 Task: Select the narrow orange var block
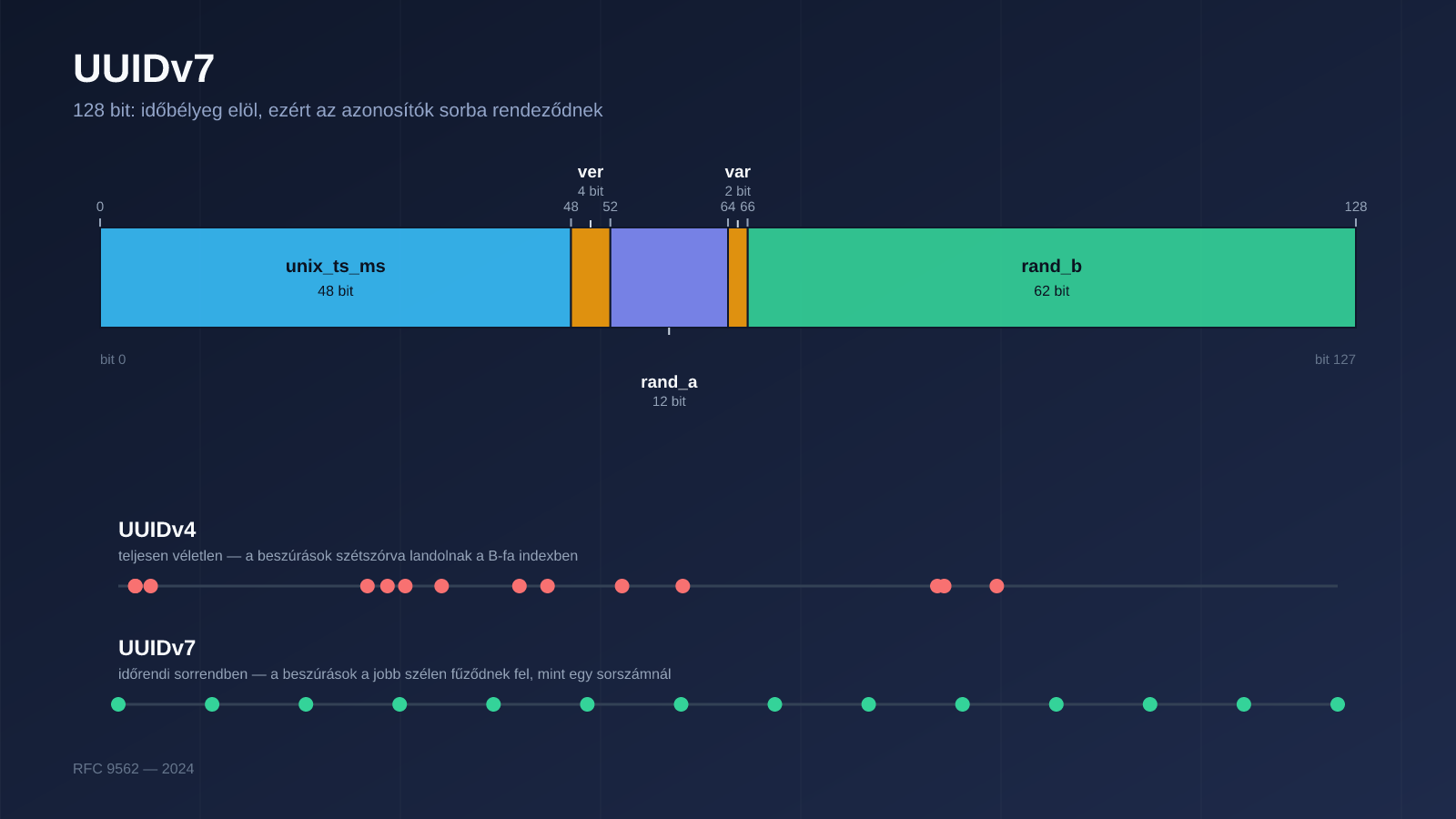click(x=738, y=278)
